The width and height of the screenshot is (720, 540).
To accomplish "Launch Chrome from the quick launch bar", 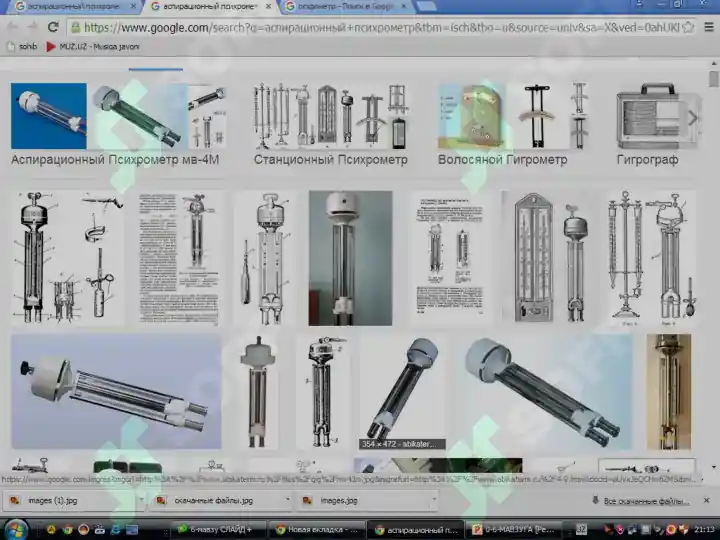I will [68, 530].
